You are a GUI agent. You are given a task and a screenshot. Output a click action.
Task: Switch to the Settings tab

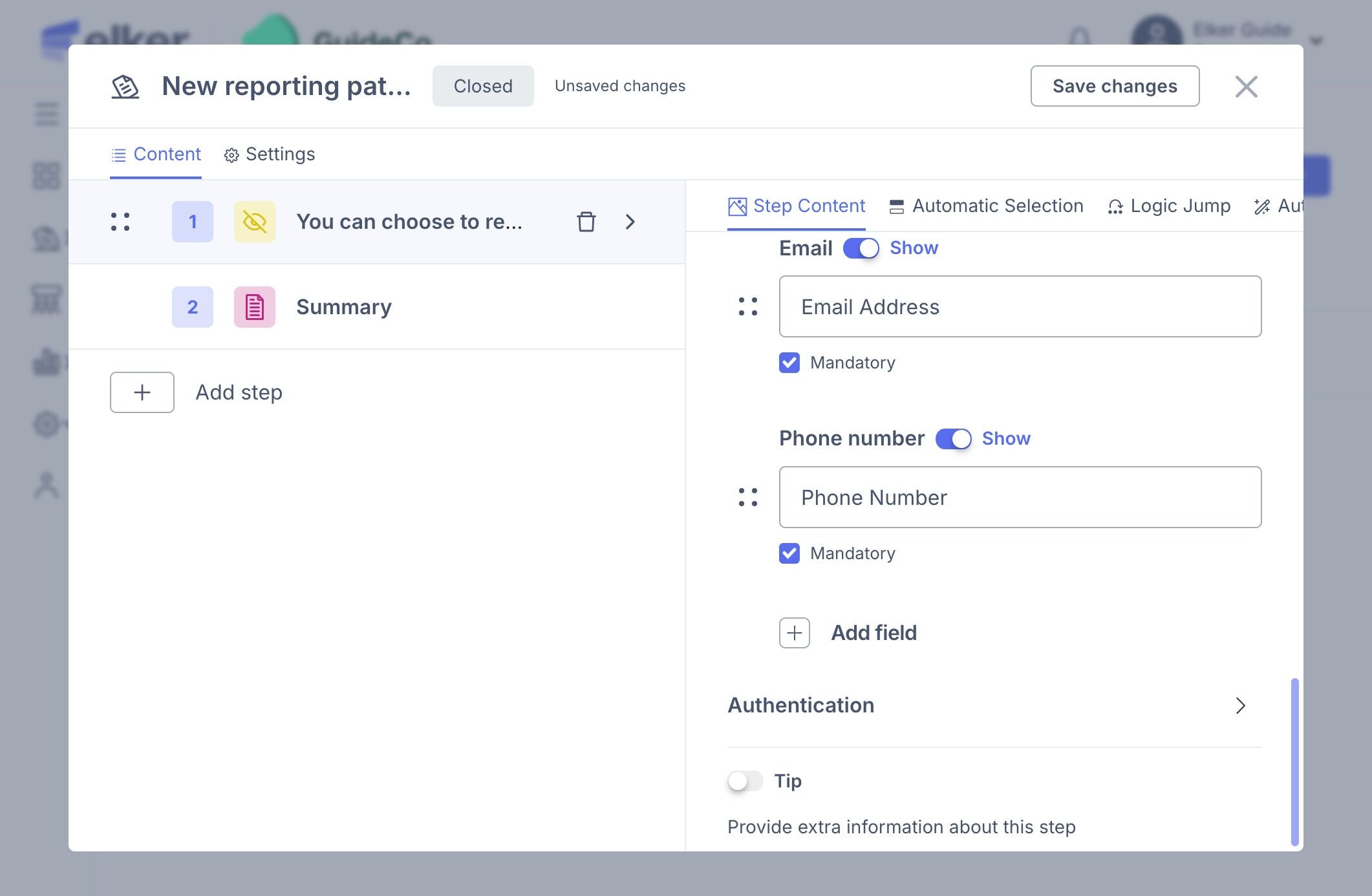(270, 155)
